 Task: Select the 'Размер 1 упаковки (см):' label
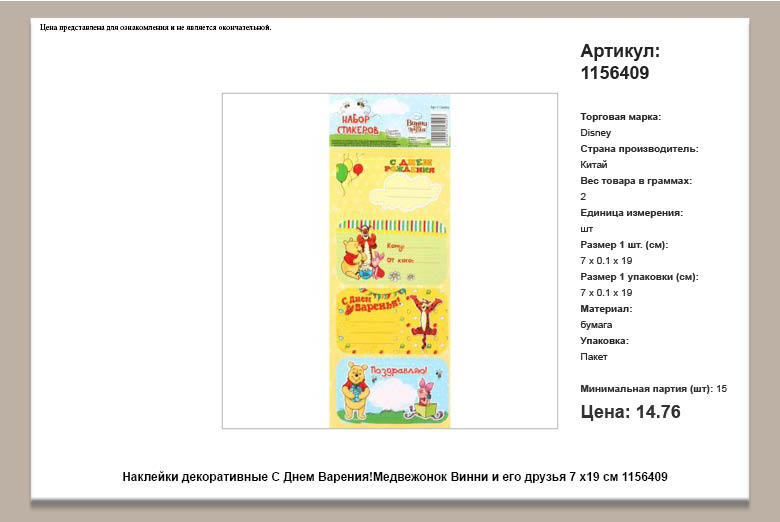639,277
